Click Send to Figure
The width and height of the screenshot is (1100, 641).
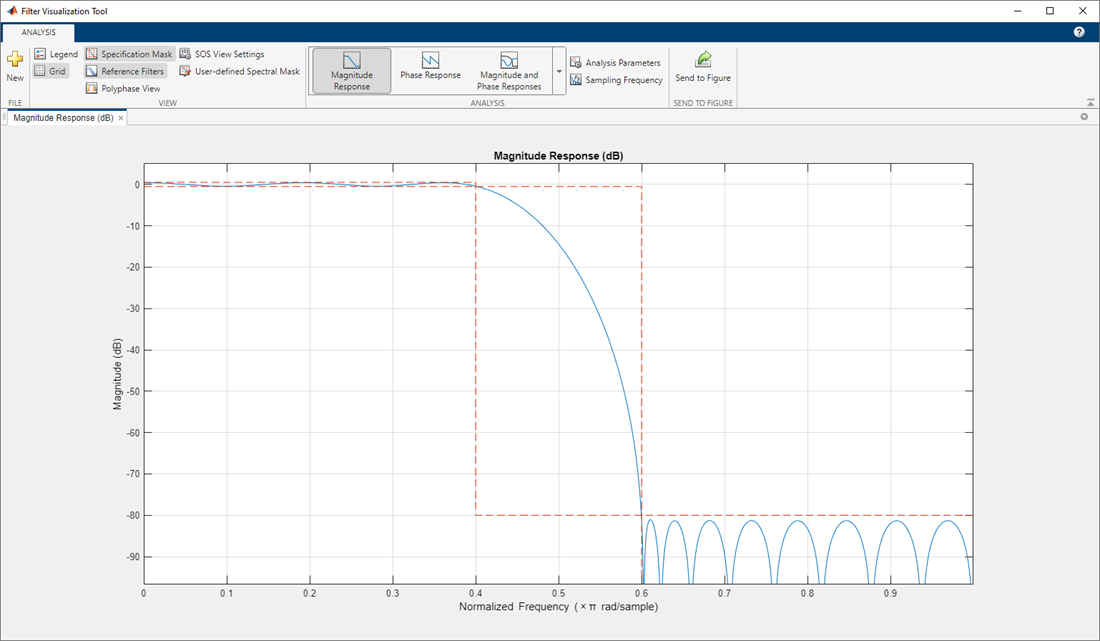[x=703, y=67]
